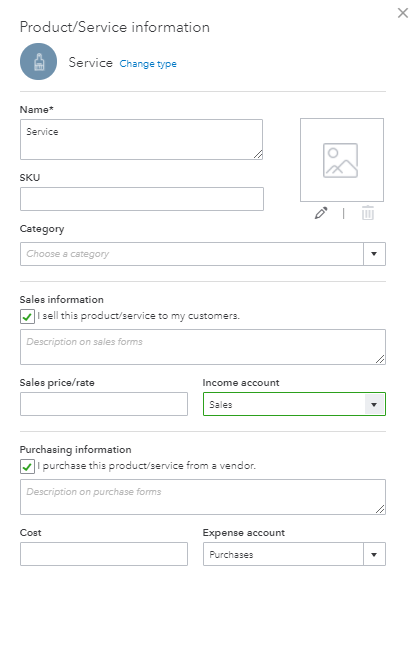Viewport: 416px width, 645px height.
Task: Focus the Sales price/rate field
Action: [104, 404]
